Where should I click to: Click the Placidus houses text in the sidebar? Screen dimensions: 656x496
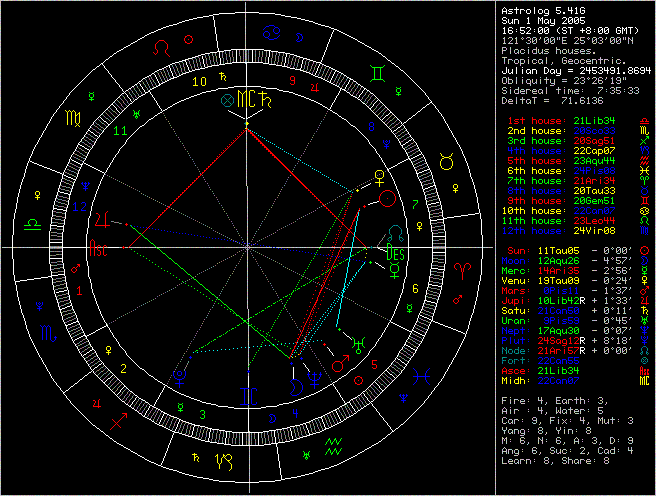pos(553,45)
